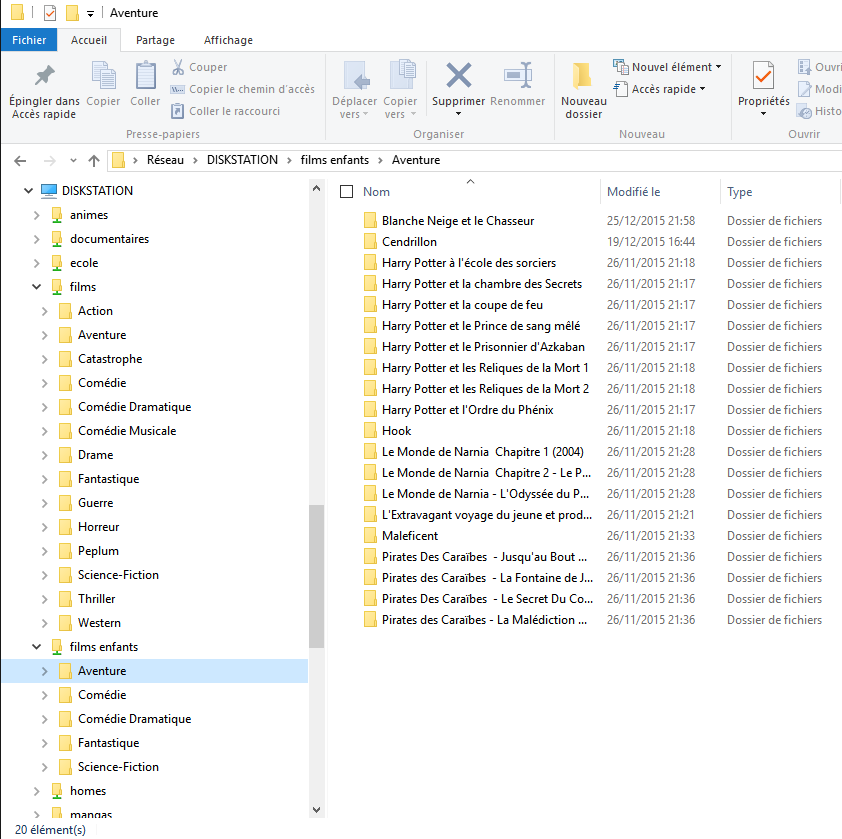Collapse the films enfants tree node
Image resolution: width=842 pixels, height=839 pixels.
tap(37, 647)
